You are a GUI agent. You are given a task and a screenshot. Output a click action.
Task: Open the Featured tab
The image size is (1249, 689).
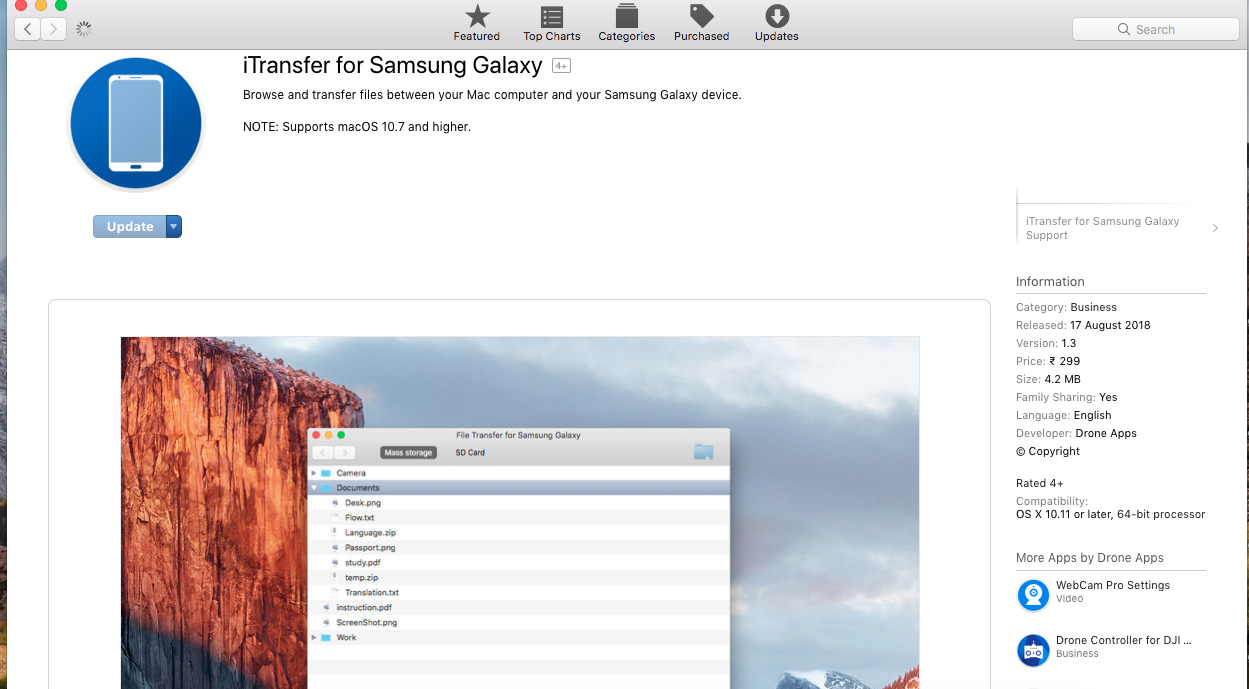[477, 22]
